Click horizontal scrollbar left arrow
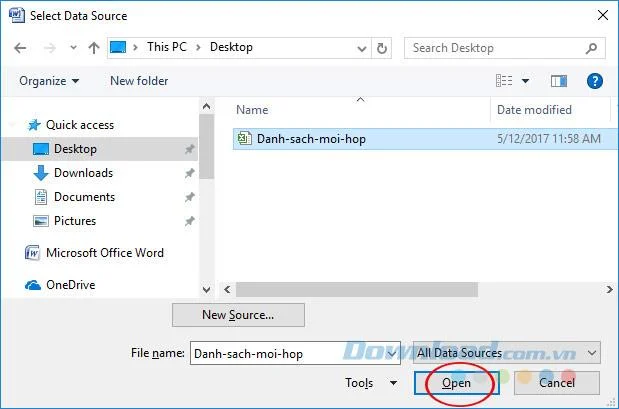Viewport: 619px width, 409px height. (x=227, y=289)
